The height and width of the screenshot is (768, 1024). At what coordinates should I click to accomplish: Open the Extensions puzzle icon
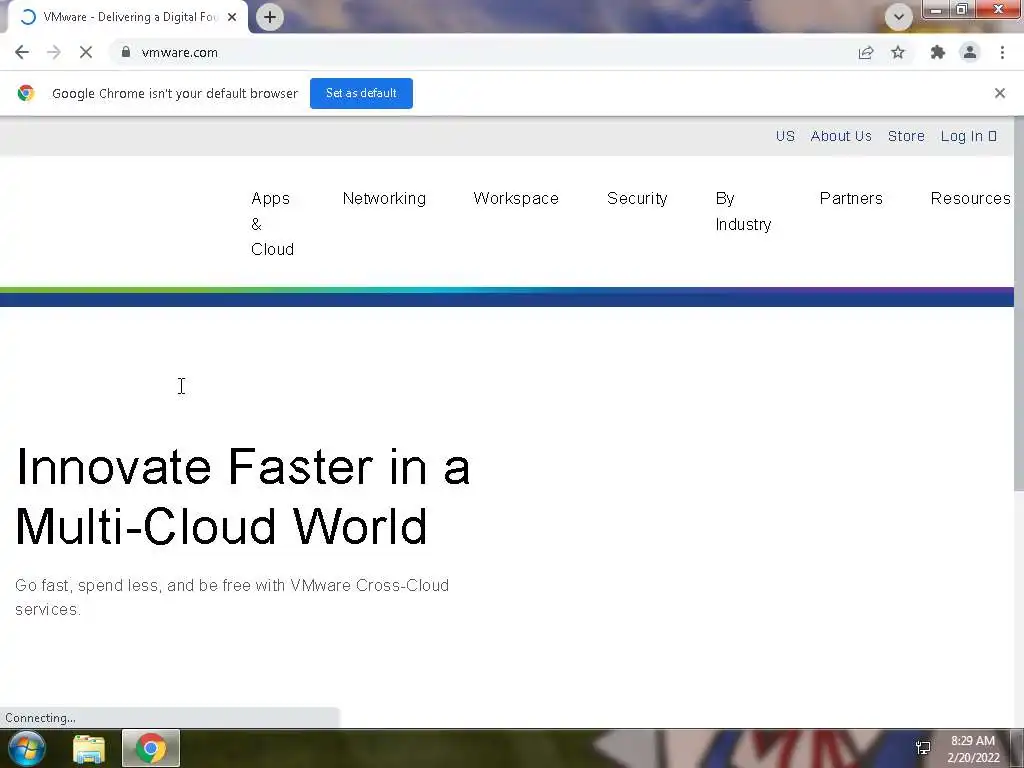click(938, 52)
